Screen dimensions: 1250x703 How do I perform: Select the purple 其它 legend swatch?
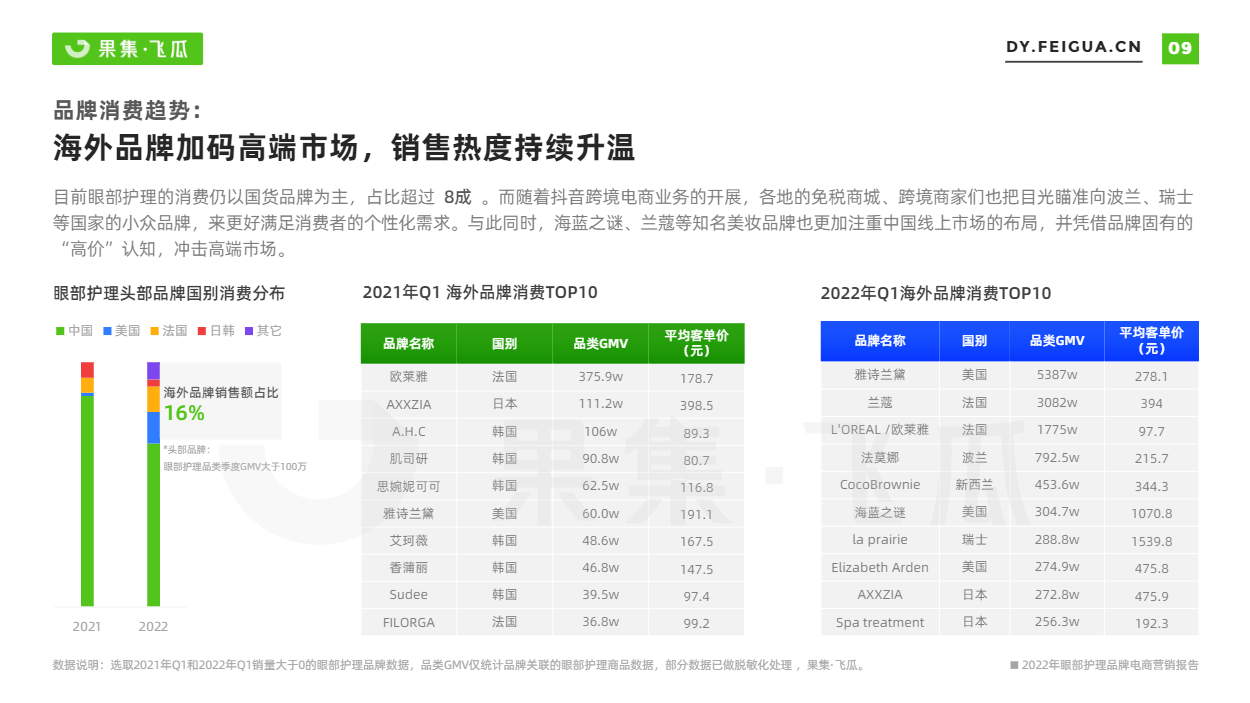tap(248, 330)
